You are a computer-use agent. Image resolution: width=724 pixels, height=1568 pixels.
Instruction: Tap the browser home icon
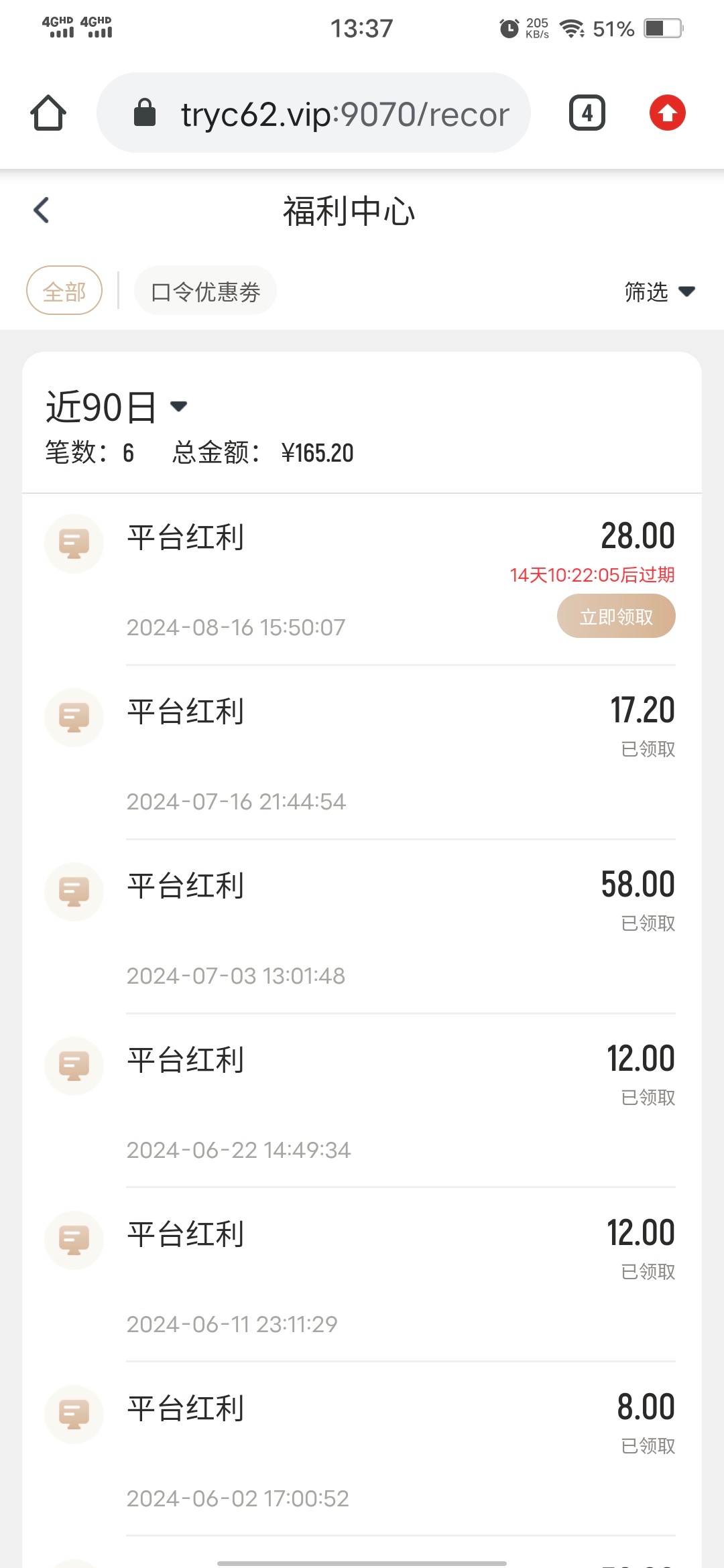tap(48, 113)
